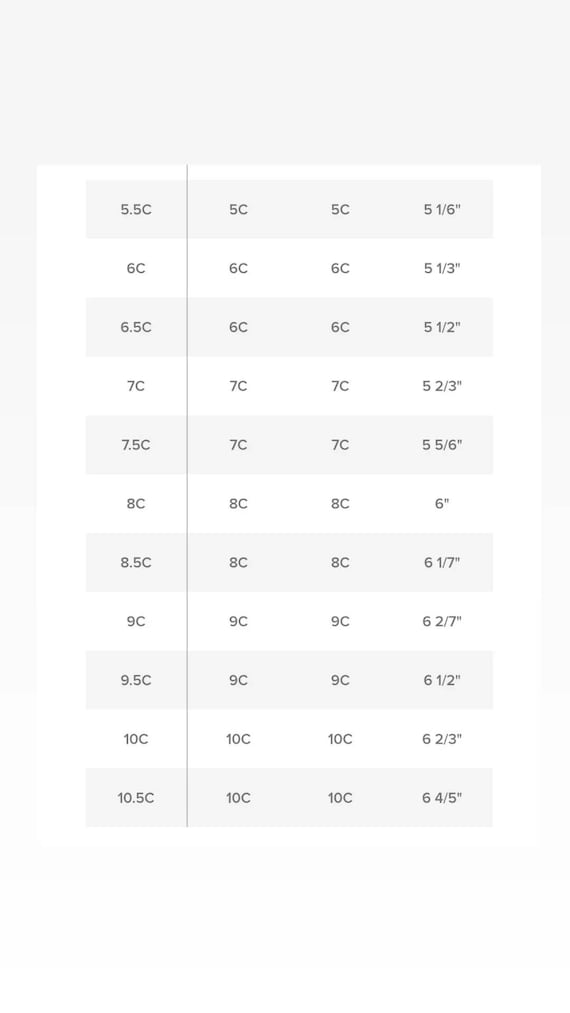Click the 6 4/5" measurement value
This screenshot has height=1013, width=570.
(x=442, y=797)
